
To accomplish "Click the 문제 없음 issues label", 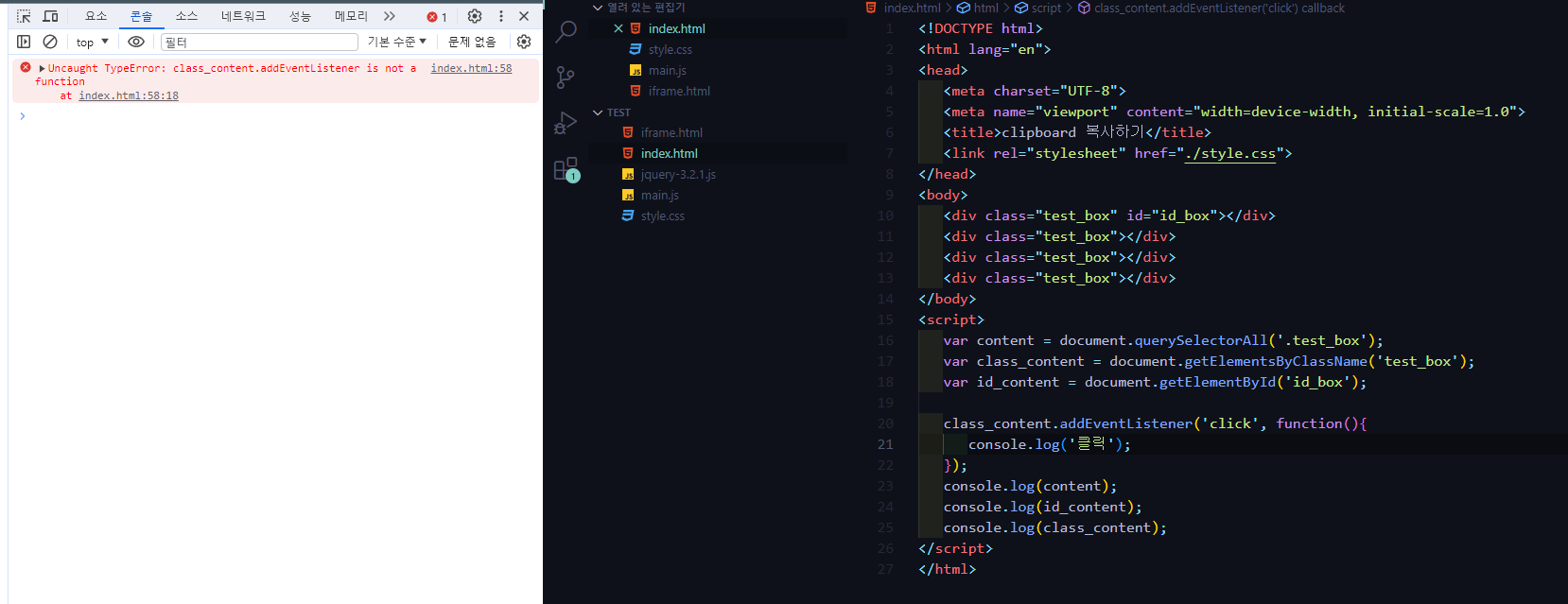I will pos(472,42).
